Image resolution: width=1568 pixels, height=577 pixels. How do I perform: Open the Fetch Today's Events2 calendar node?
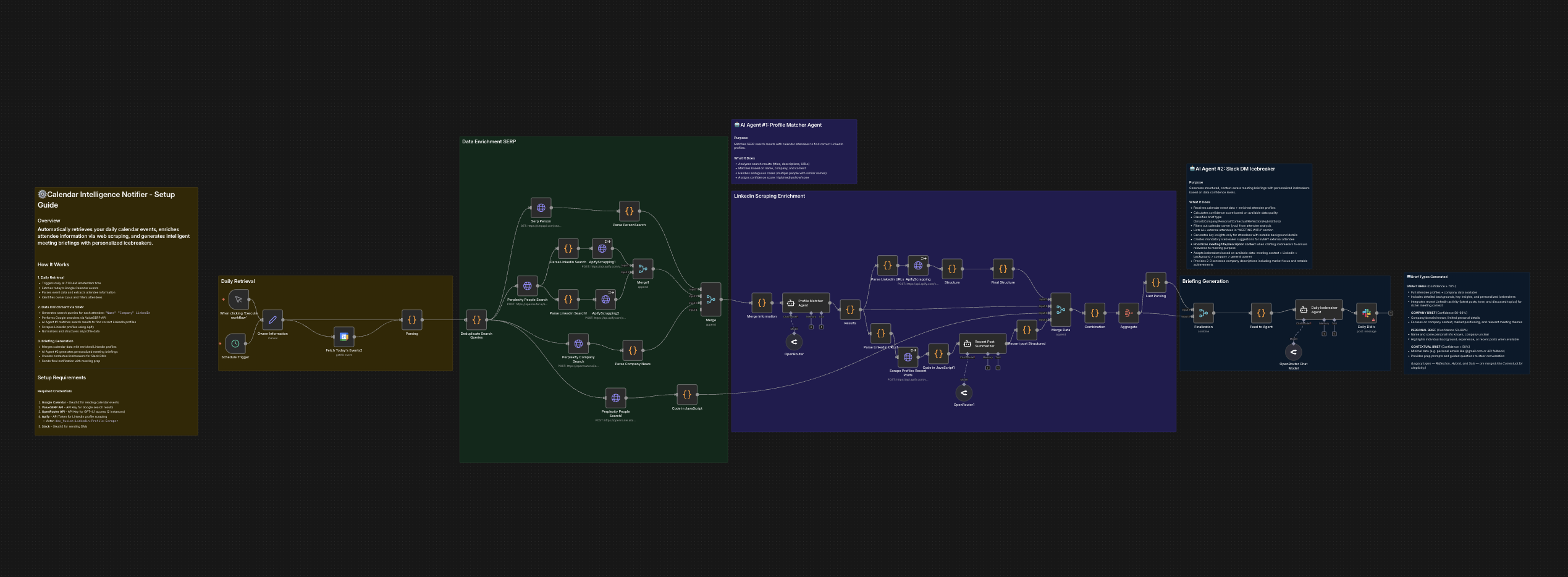click(x=344, y=337)
